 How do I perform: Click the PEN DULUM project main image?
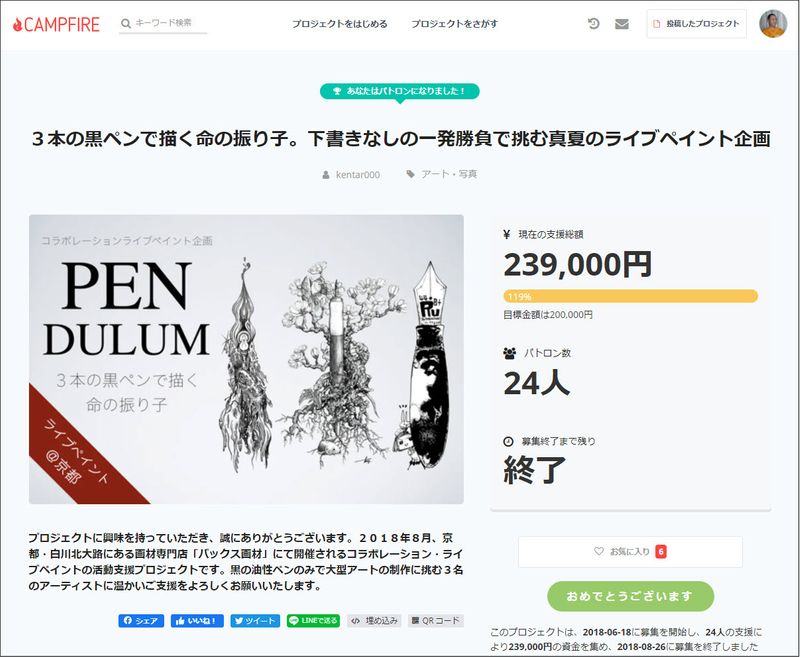246,359
